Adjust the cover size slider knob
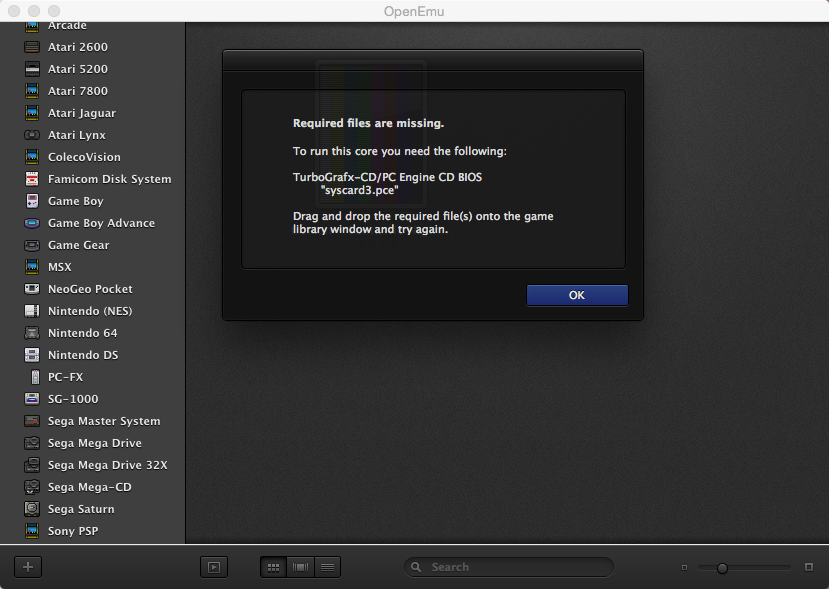 tap(722, 568)
